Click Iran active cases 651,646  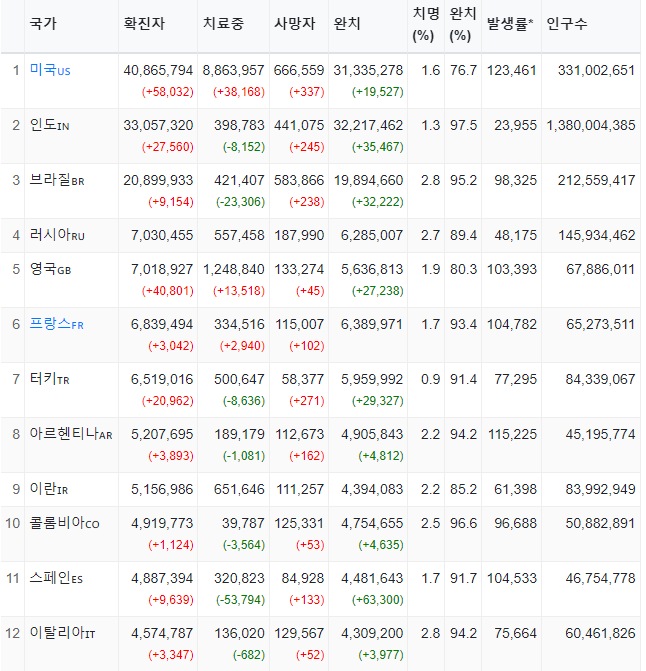(239, 489)
